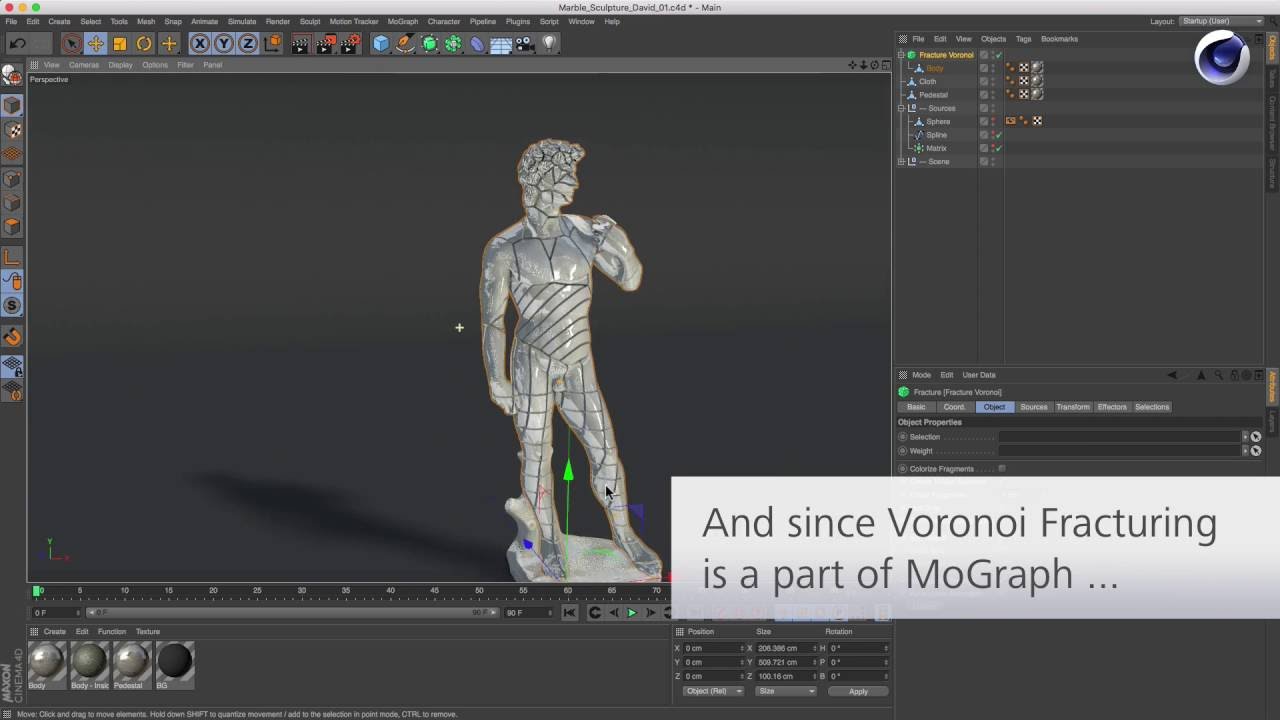Image resolution: width=1280 pixels, height=720 pixels.
Task: Open the Object (Rel) coordinate dropdown
Action: [x=713, y=691]
